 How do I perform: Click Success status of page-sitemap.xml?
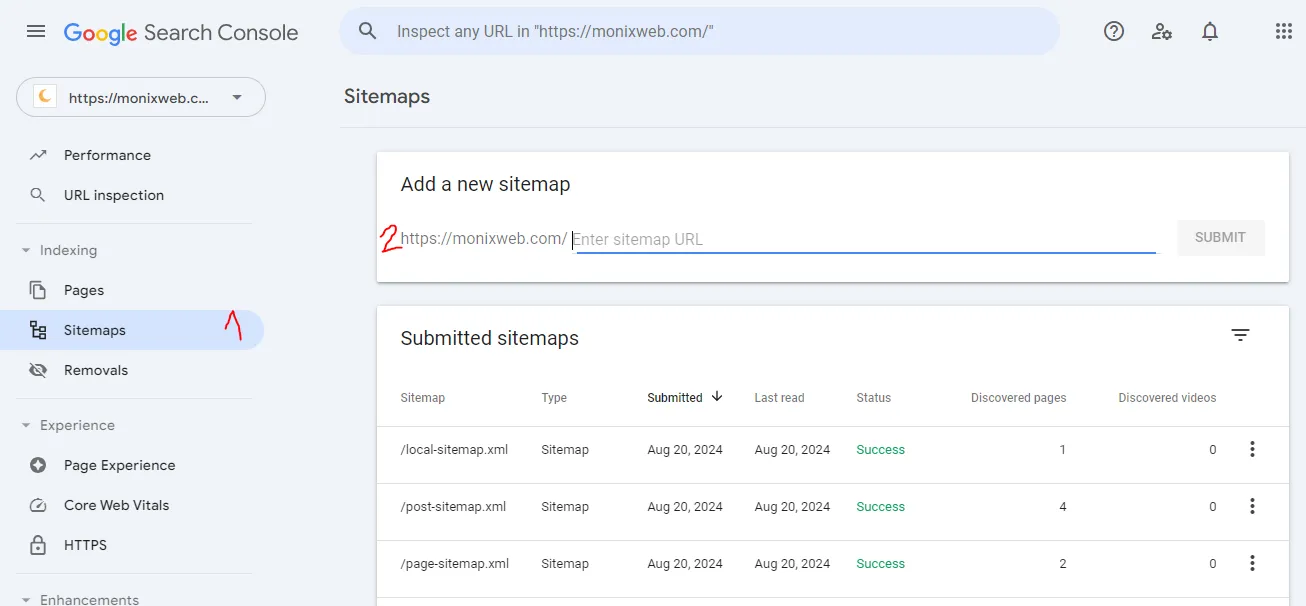tap(880, 564)
